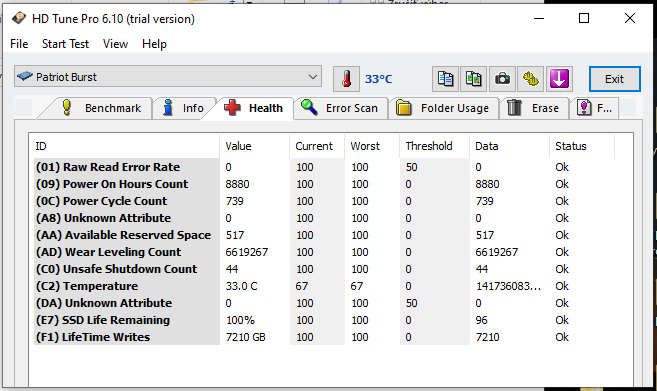Open the Patriot Burst drive dropdown

click(168, 77)
